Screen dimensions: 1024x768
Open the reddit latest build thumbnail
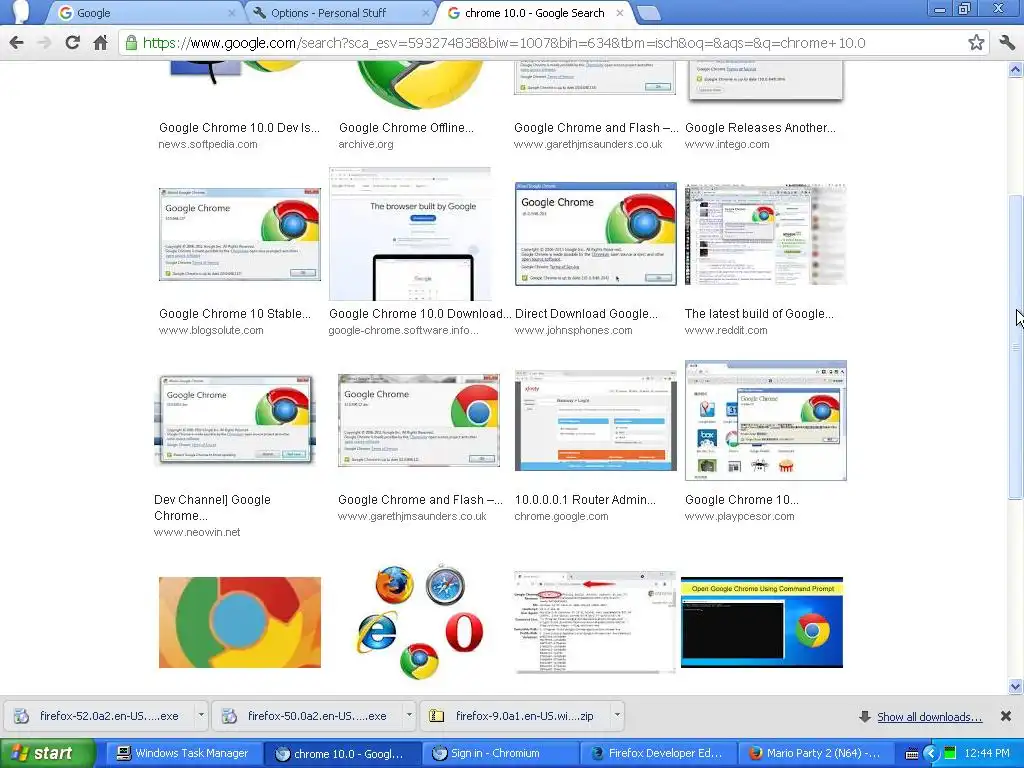pyautogui.click(x=765, y=234)
